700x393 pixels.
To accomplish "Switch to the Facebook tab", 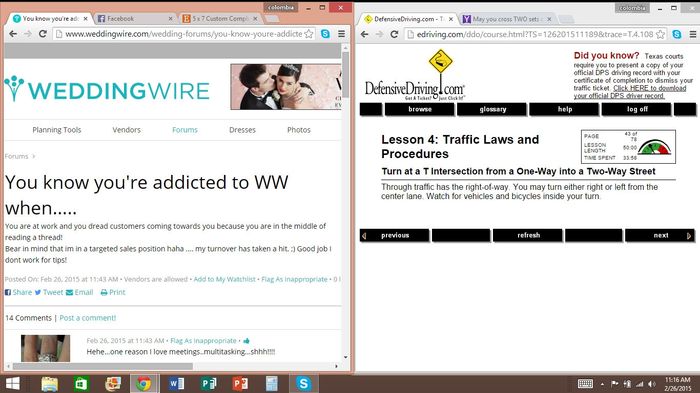I will tap(133, 19).
